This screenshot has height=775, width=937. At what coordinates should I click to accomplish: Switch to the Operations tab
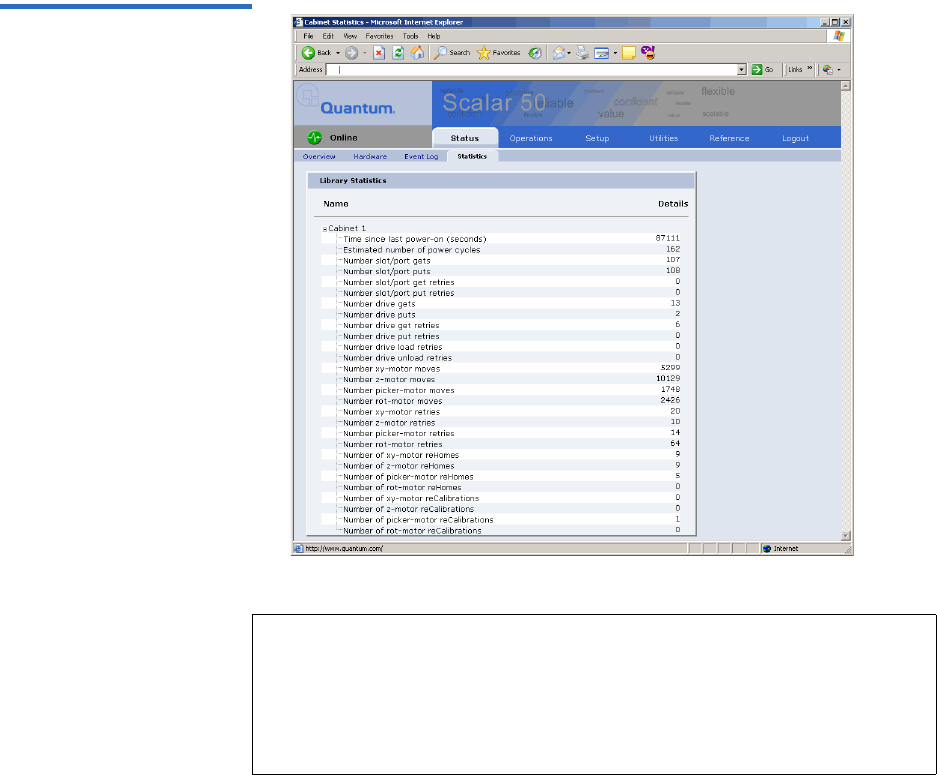(531, 138)
